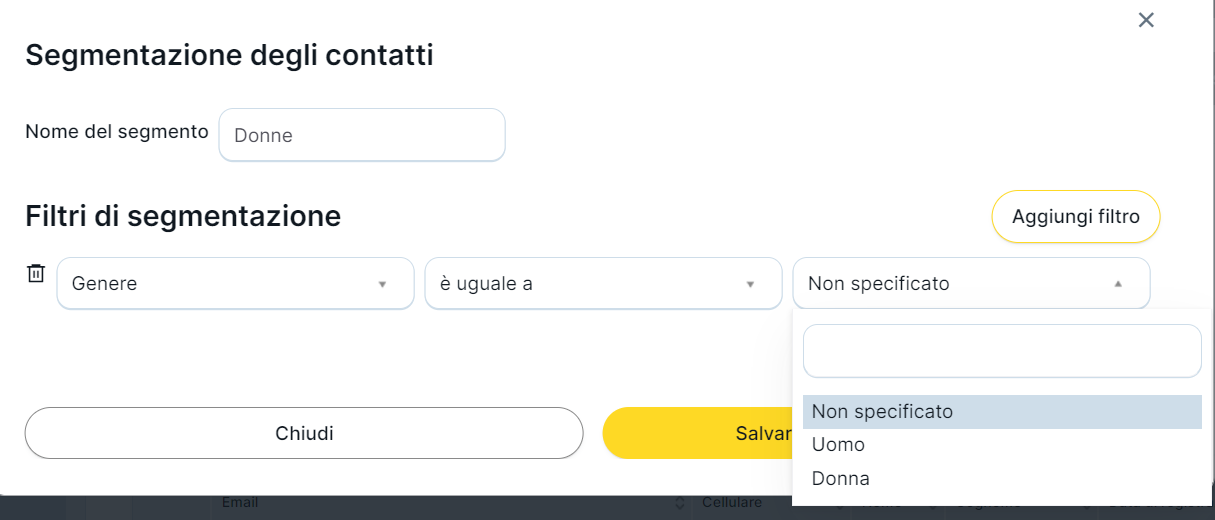The width and height of the screenshot is (1215, 520).
Task: Click the Cellulare column header in background table
Action: click(732, 503)
